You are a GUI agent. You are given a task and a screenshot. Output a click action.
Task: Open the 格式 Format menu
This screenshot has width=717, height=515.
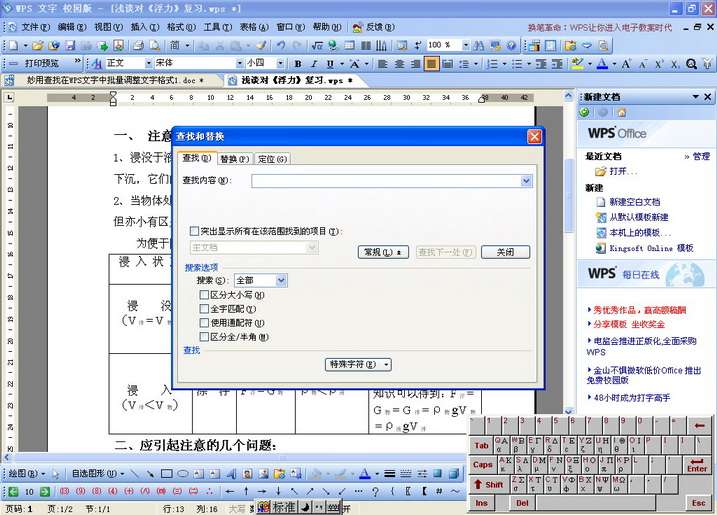[x=181, y=27]
